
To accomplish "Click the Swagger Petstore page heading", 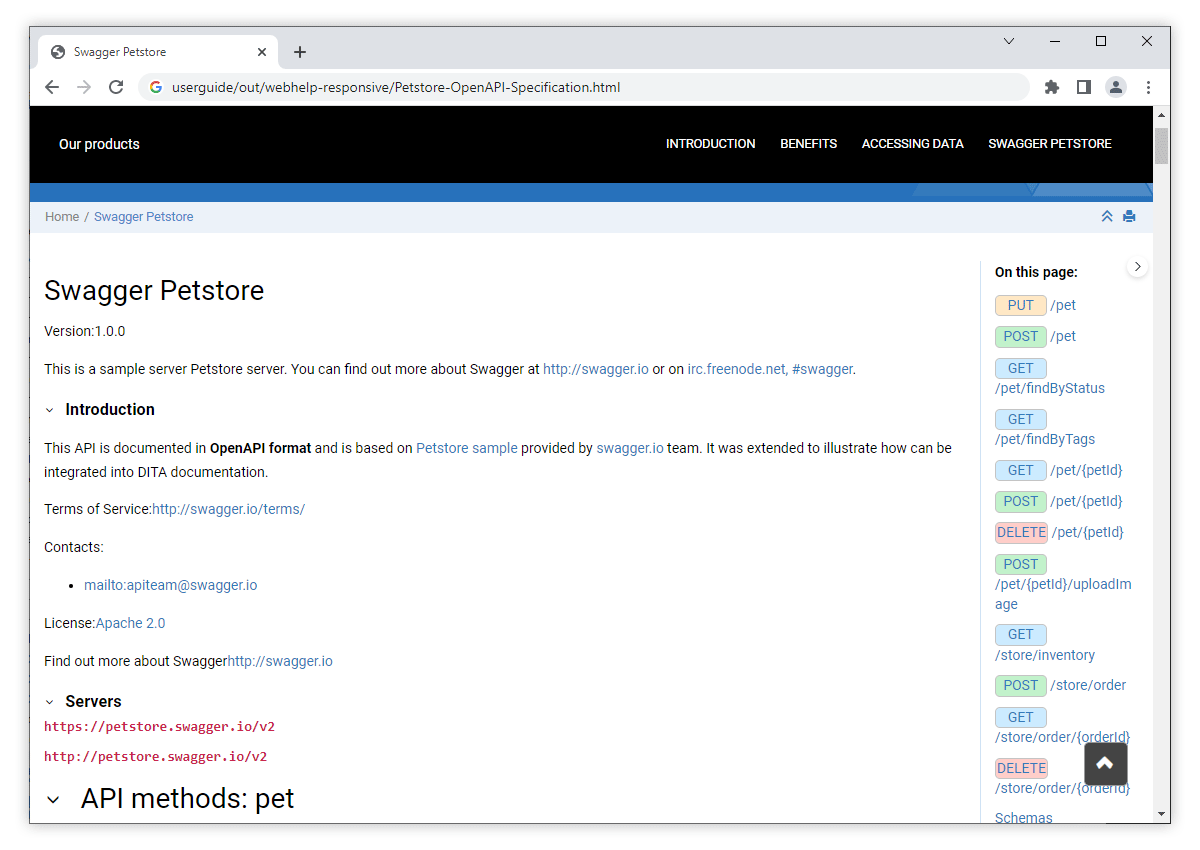I will [x=154, y=291].
